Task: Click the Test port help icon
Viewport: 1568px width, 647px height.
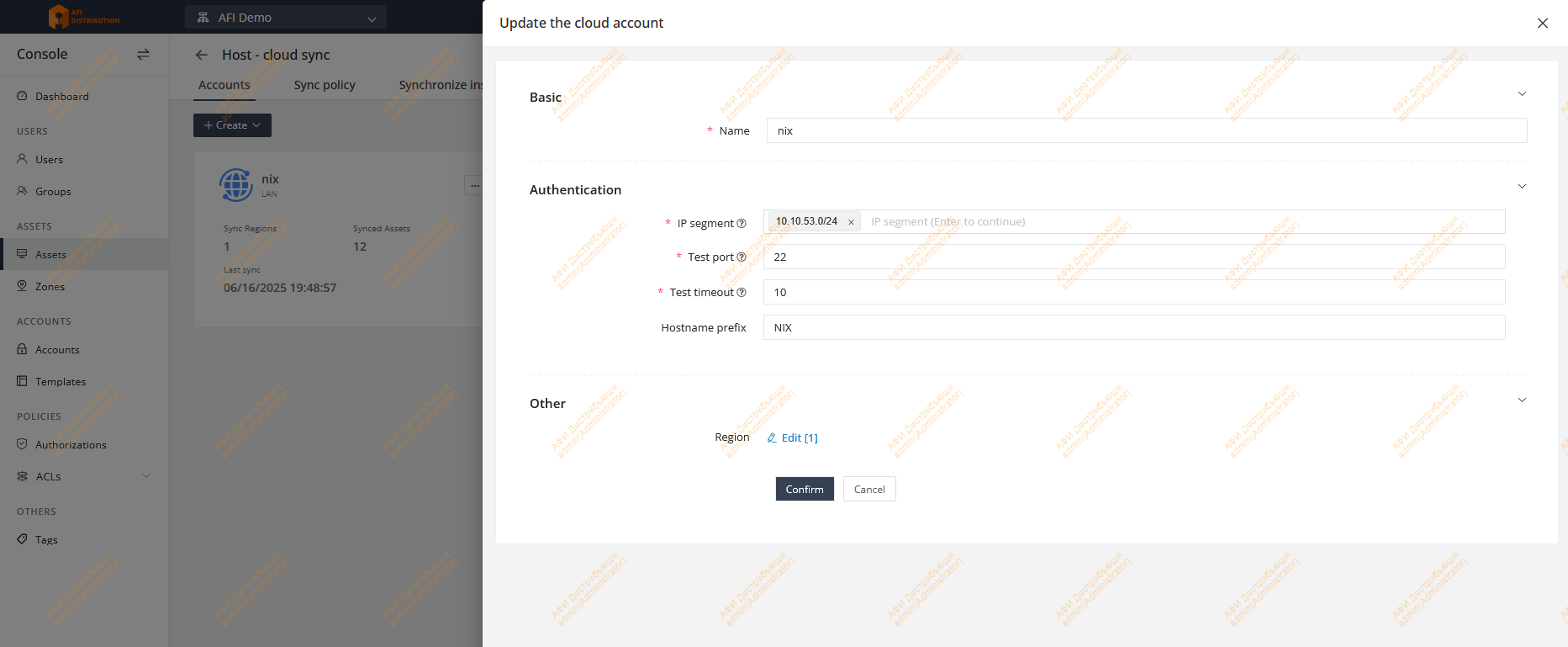Action: coord(742,257)
